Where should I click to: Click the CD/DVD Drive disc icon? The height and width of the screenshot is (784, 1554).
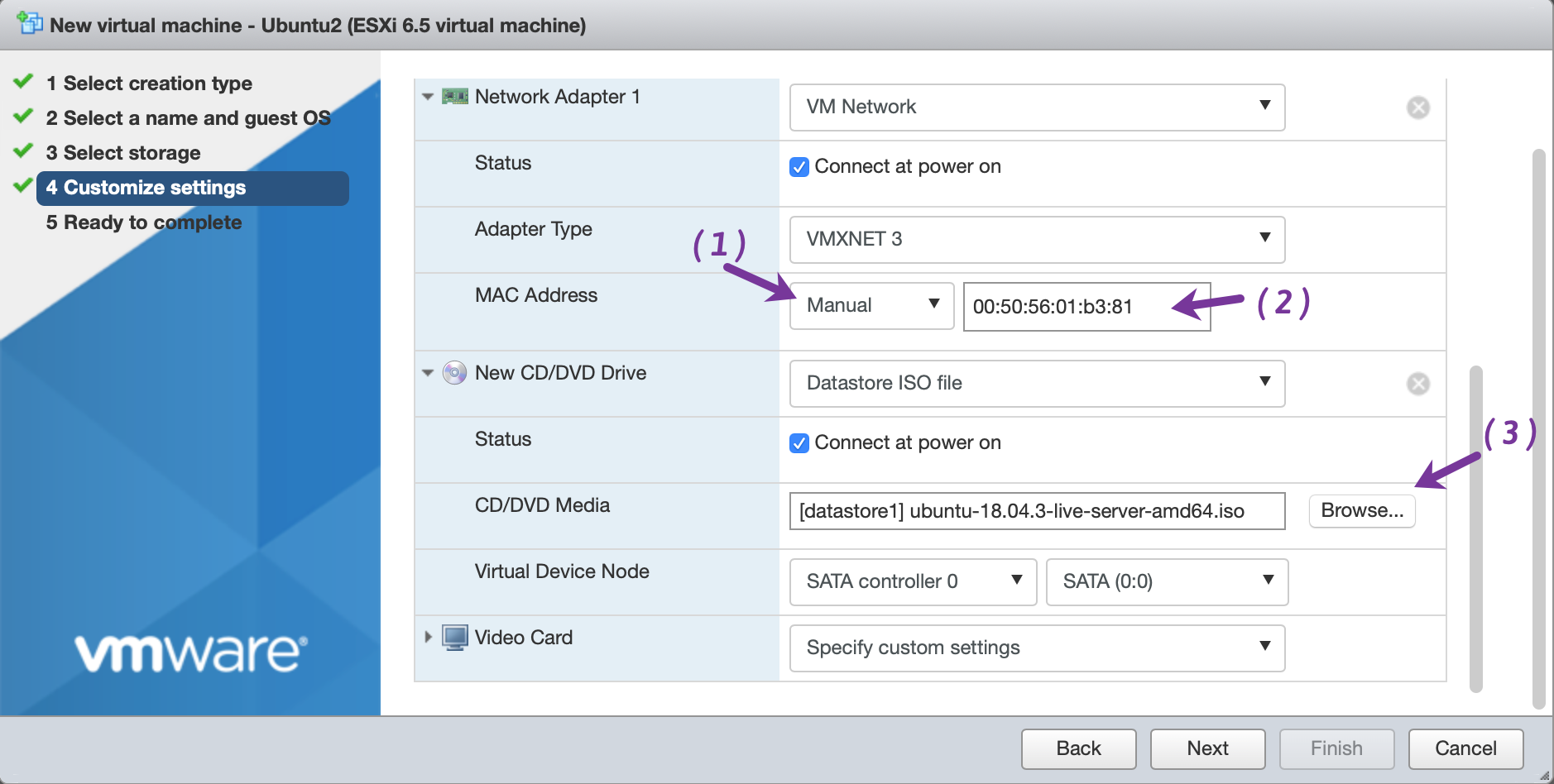[454, 373]
